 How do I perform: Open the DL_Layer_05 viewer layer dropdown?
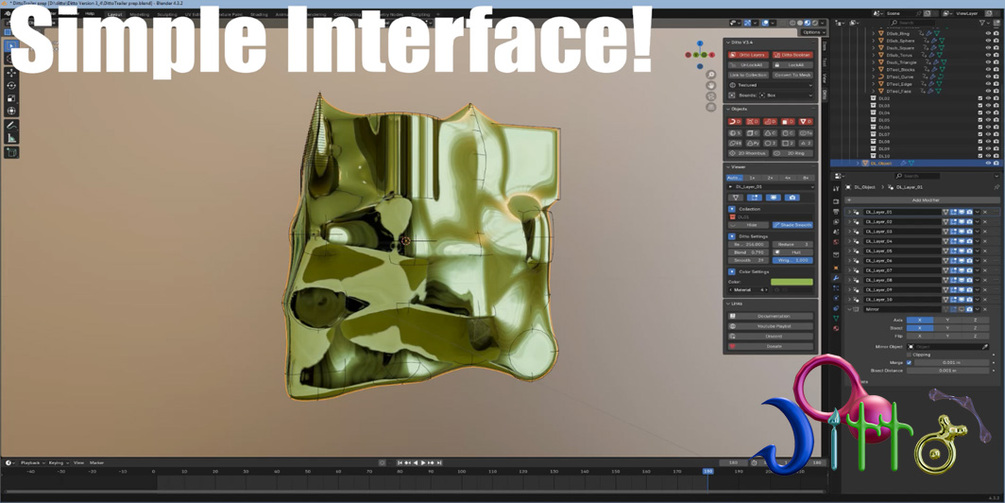click(x=771, y=187)
